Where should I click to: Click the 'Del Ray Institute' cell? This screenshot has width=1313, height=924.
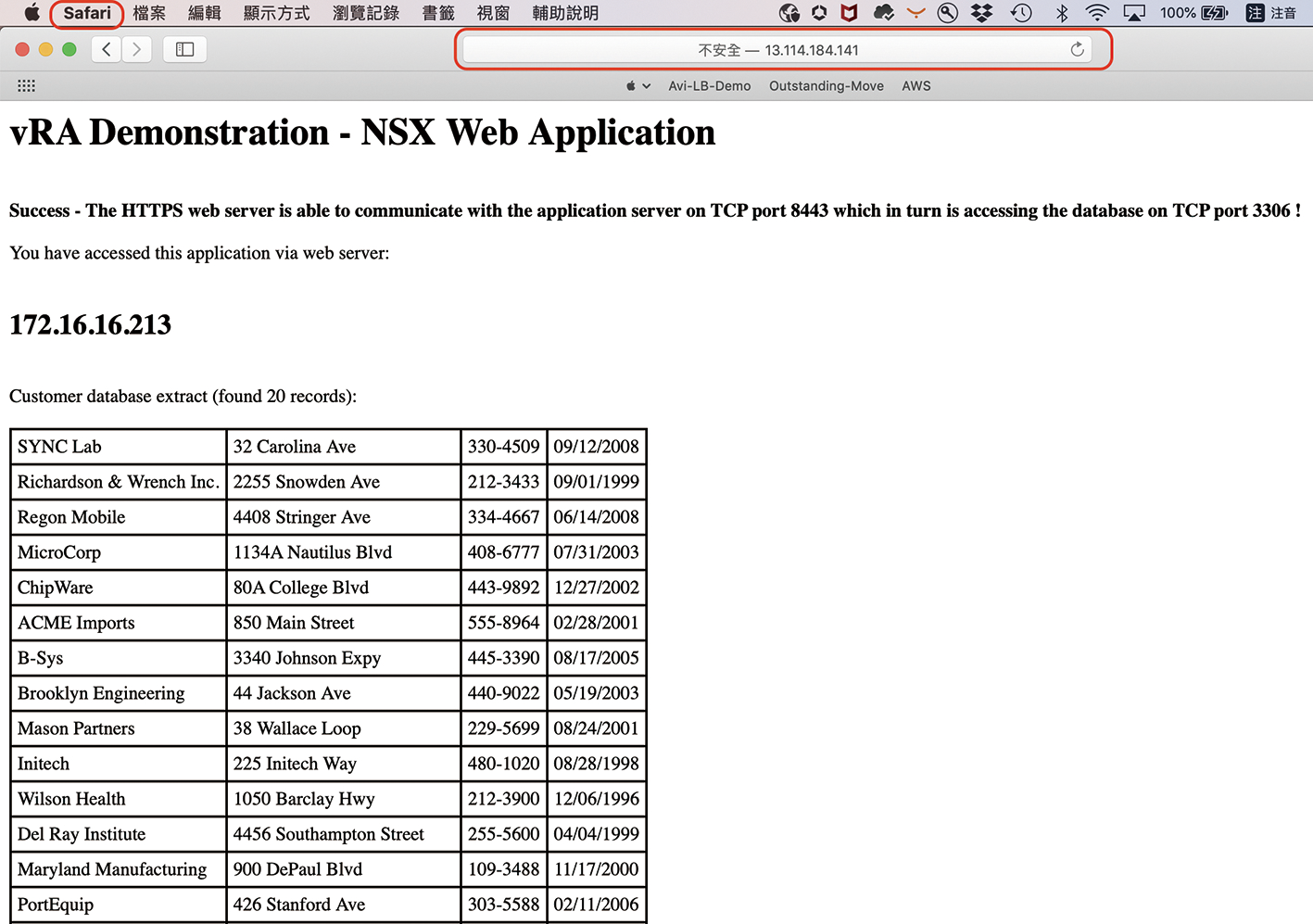[119, 834]
